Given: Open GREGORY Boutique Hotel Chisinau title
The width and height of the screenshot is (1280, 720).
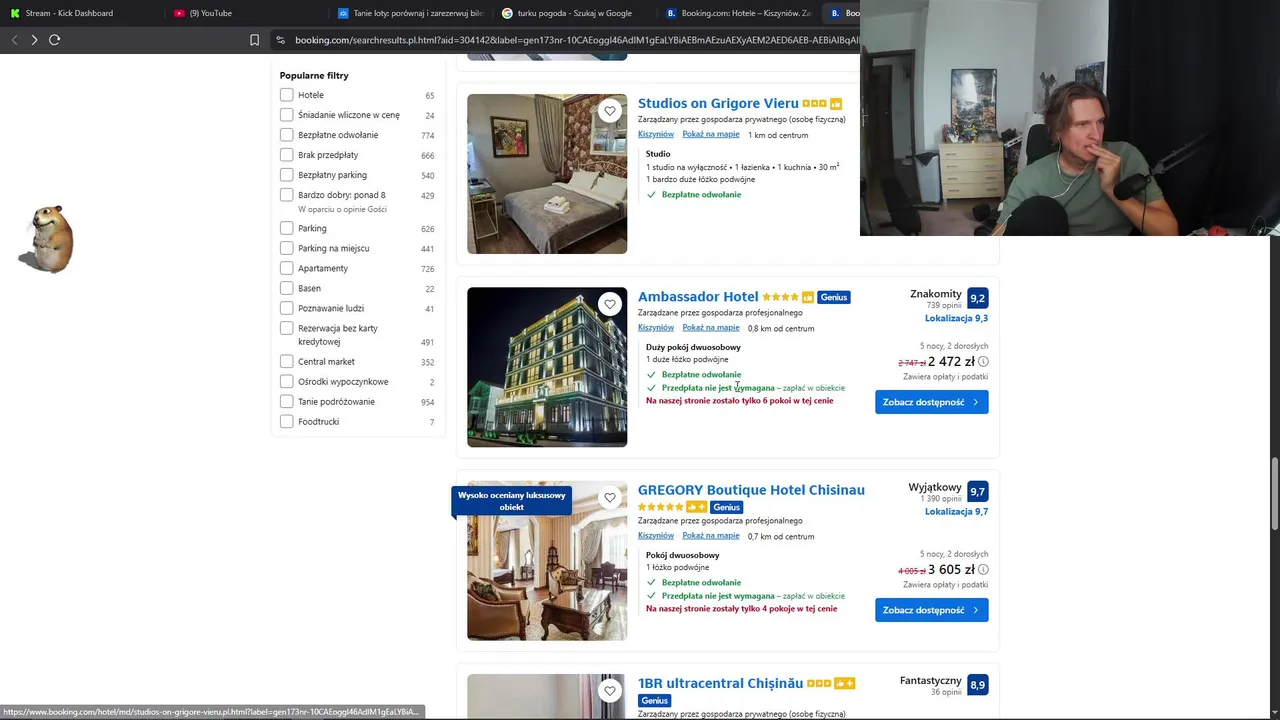Looking at the screenshot, I should [751, 490].
